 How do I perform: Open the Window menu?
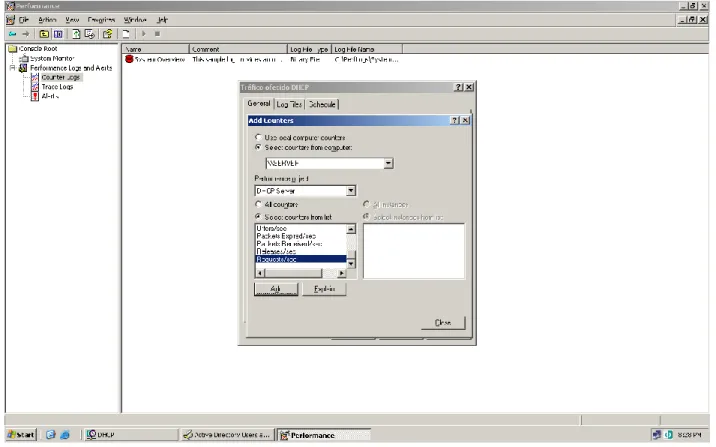[x=135, y=20]
